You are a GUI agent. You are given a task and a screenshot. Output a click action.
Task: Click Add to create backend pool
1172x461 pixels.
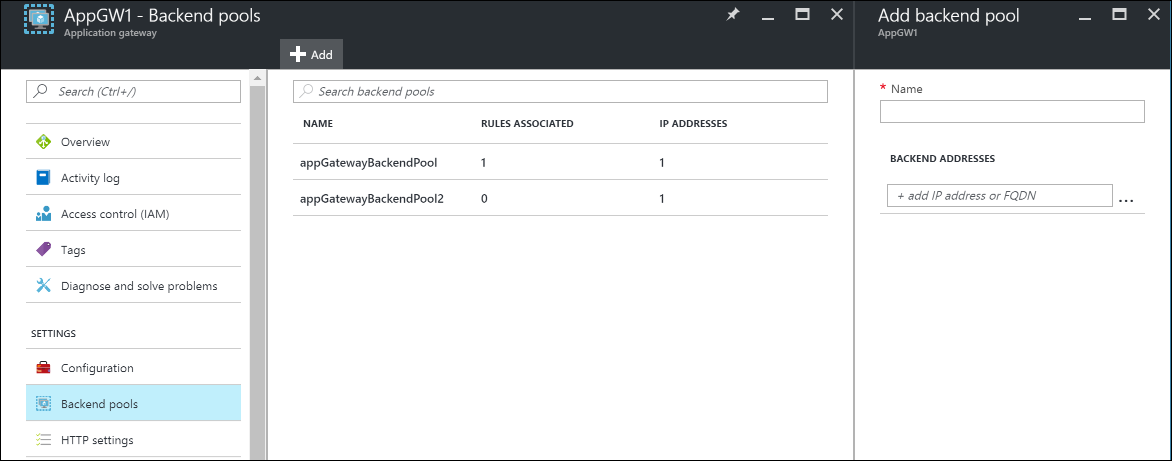tap(311, 54)
